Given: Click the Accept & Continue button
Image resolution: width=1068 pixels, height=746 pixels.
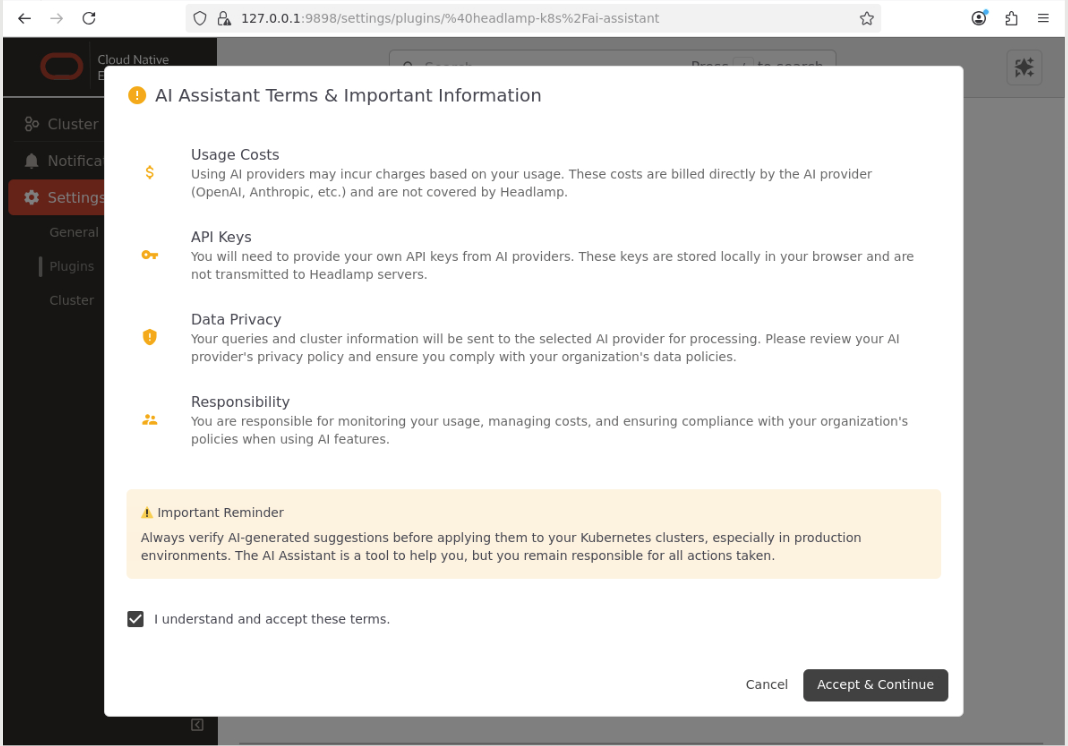Looking at the screenshot, I should pyautogui.click(x=875, y=685).
